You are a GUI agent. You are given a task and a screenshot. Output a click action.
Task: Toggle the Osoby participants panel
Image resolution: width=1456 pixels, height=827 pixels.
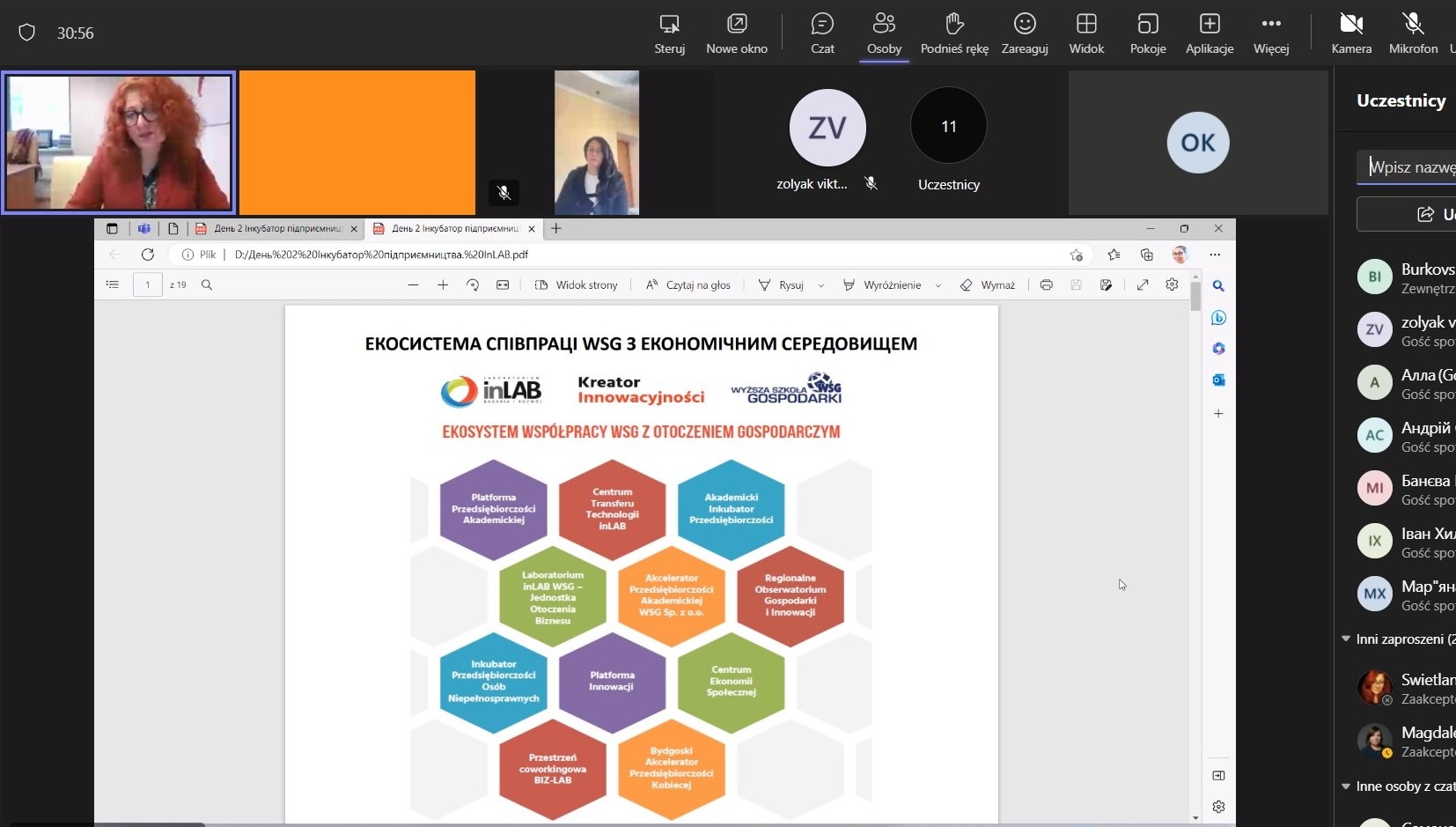tap(884, 33)
